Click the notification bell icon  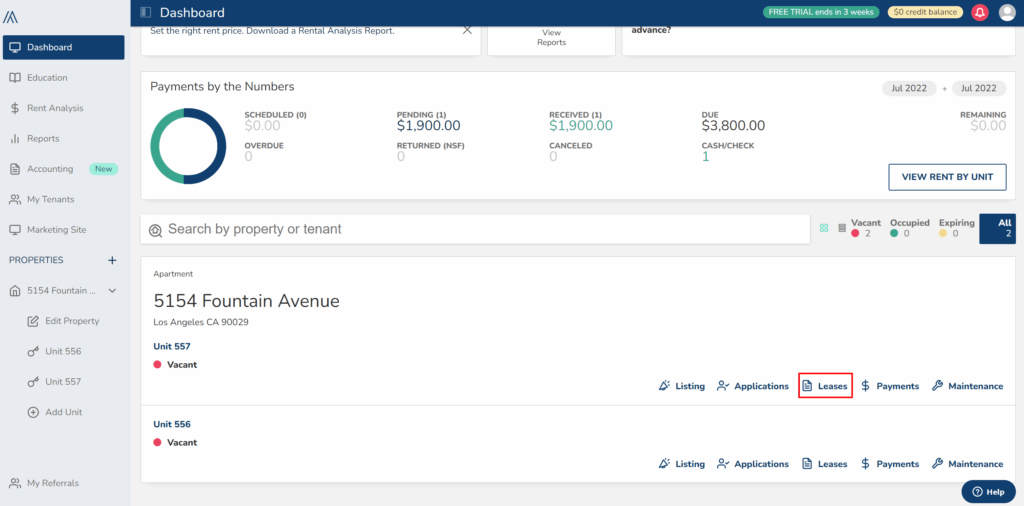[980, 12]
